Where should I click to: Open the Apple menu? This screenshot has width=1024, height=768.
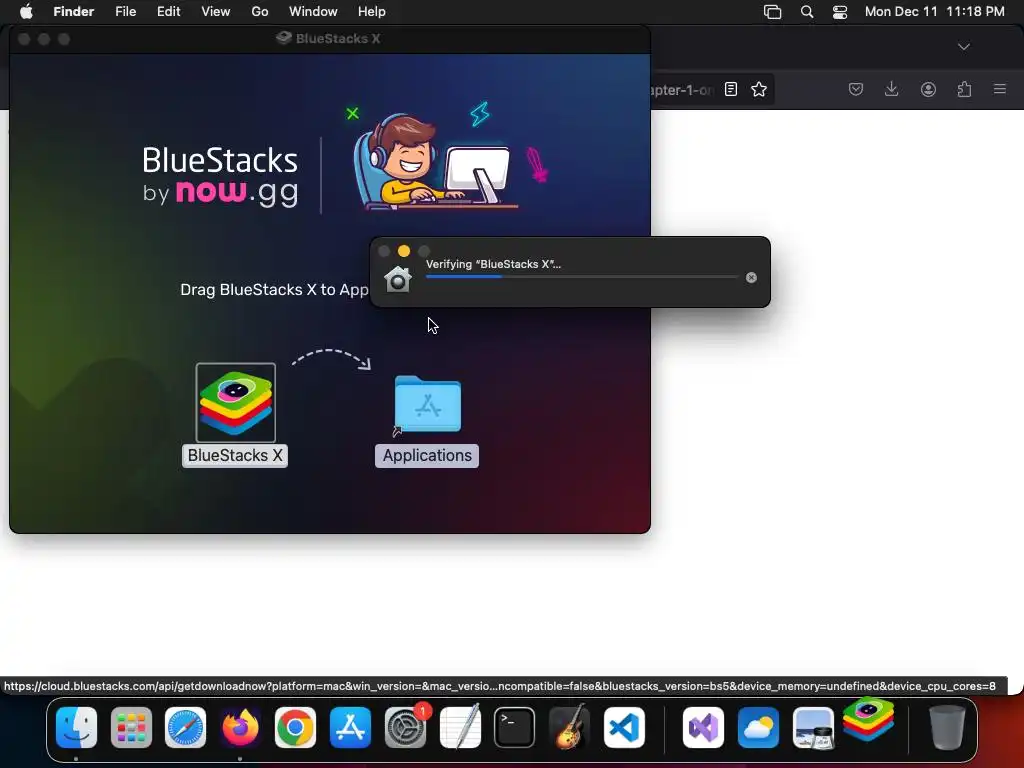click(x=26, y=12)
